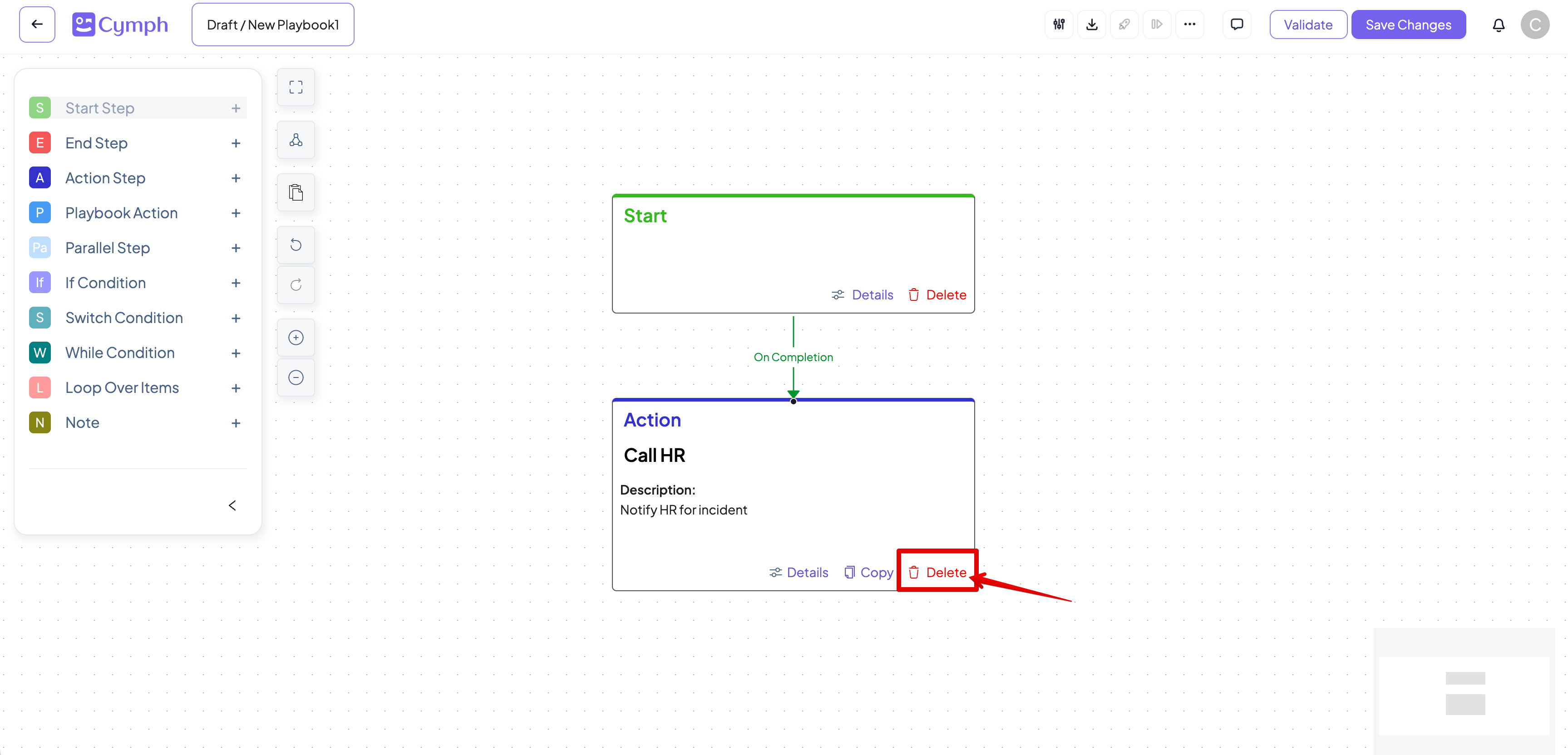Open the settings sliders icon in top toolbar
Image resolution: width=1568 pixels, height=755 pixels.
(x=1059, y=25)
